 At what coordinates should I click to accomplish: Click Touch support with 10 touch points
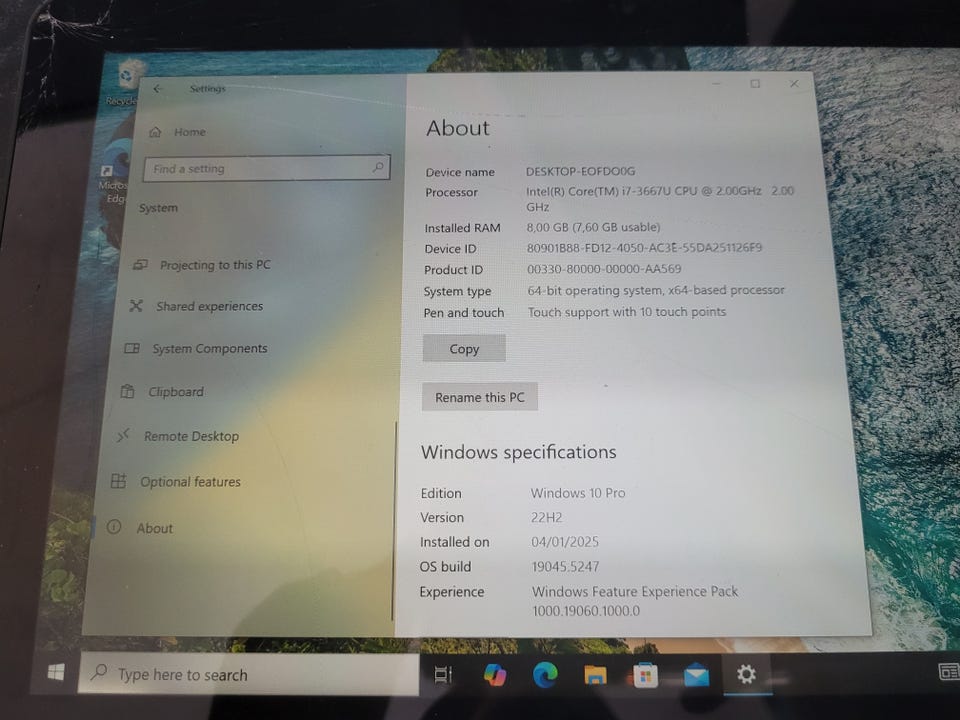(x=627, y=312)
